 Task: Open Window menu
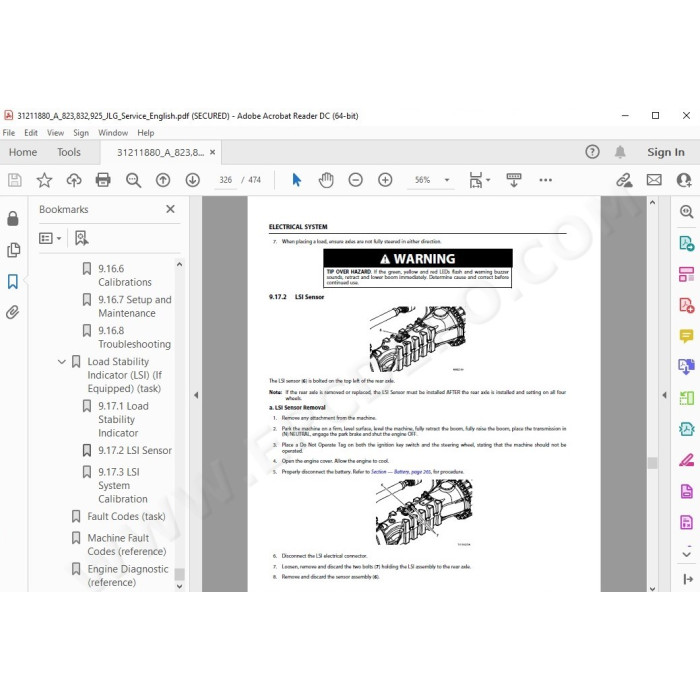(x=113, y=133)
